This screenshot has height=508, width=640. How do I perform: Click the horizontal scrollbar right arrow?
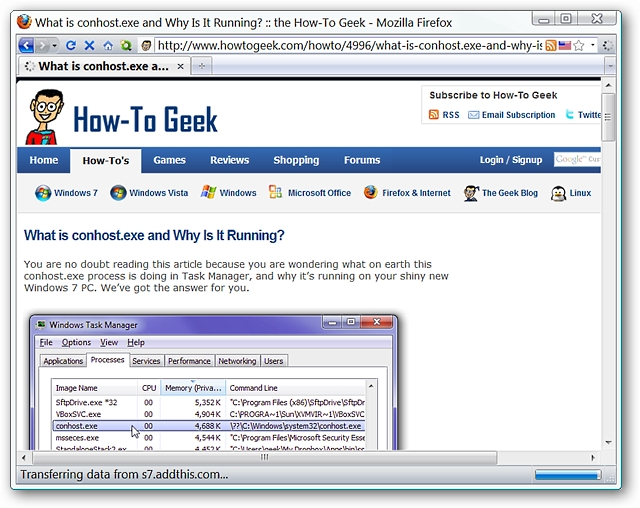click(x=593, y=457)
